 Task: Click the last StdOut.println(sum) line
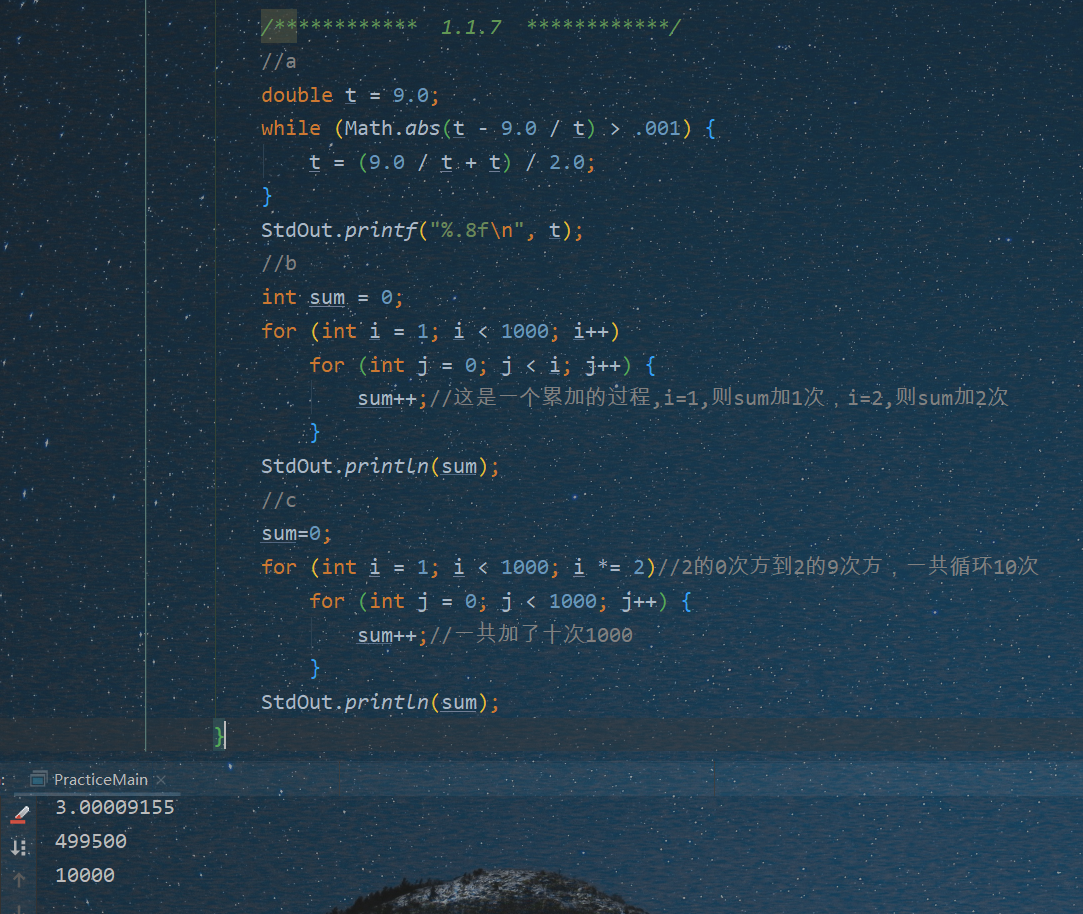tap(380, 703)
